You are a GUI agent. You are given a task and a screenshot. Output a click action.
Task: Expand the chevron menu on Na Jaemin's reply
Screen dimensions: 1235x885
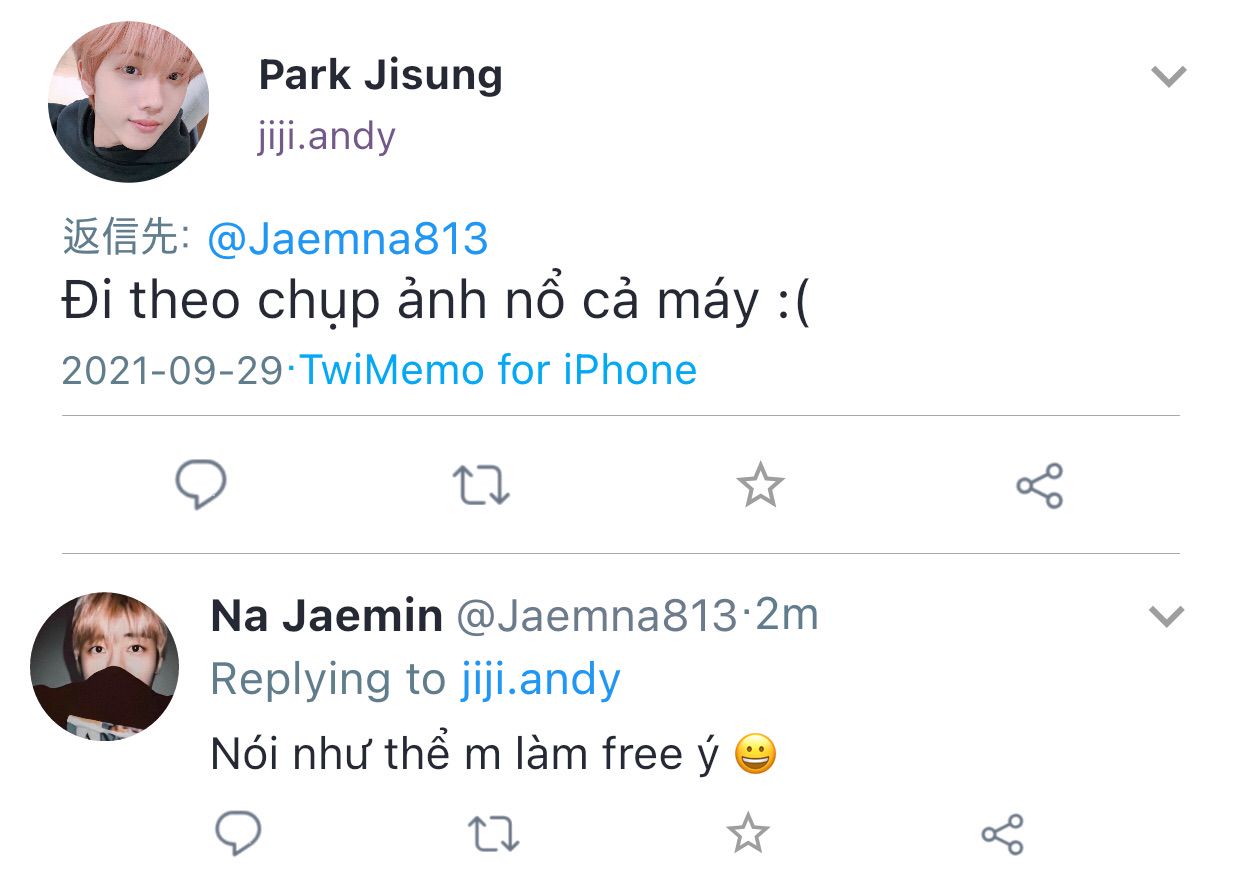point(1166,616)
